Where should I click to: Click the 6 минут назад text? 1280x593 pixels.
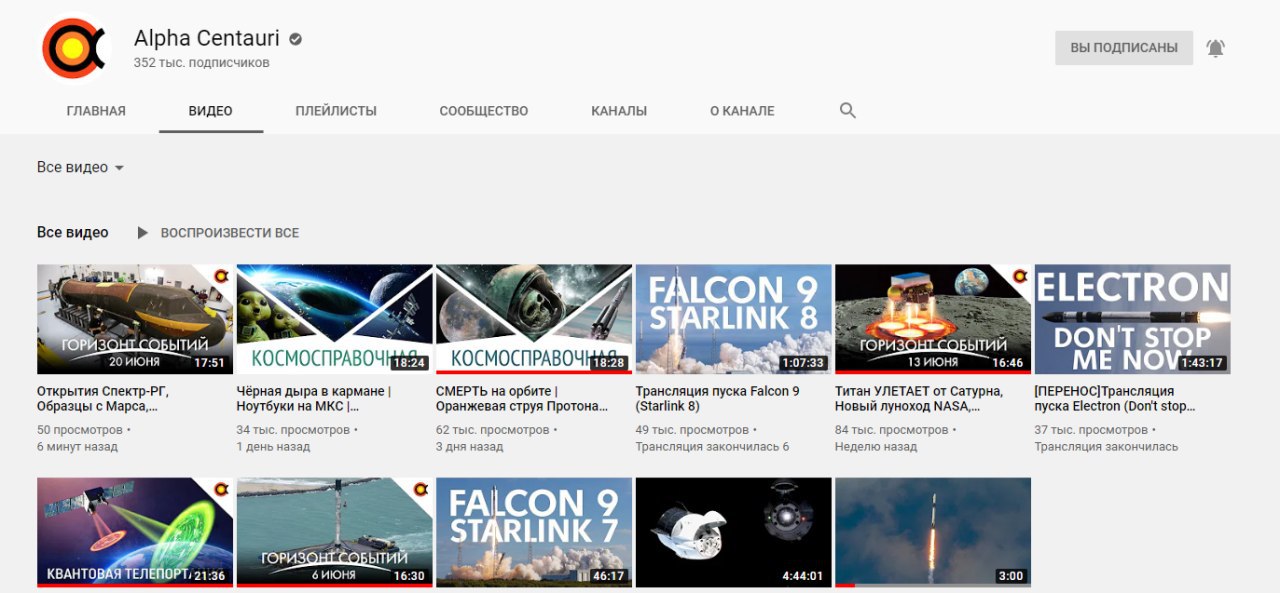point(77,447)
